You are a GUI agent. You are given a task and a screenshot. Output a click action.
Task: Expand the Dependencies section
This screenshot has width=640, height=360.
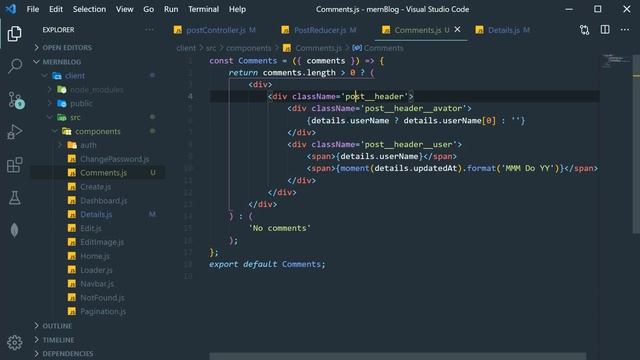(x=68, y=353)
